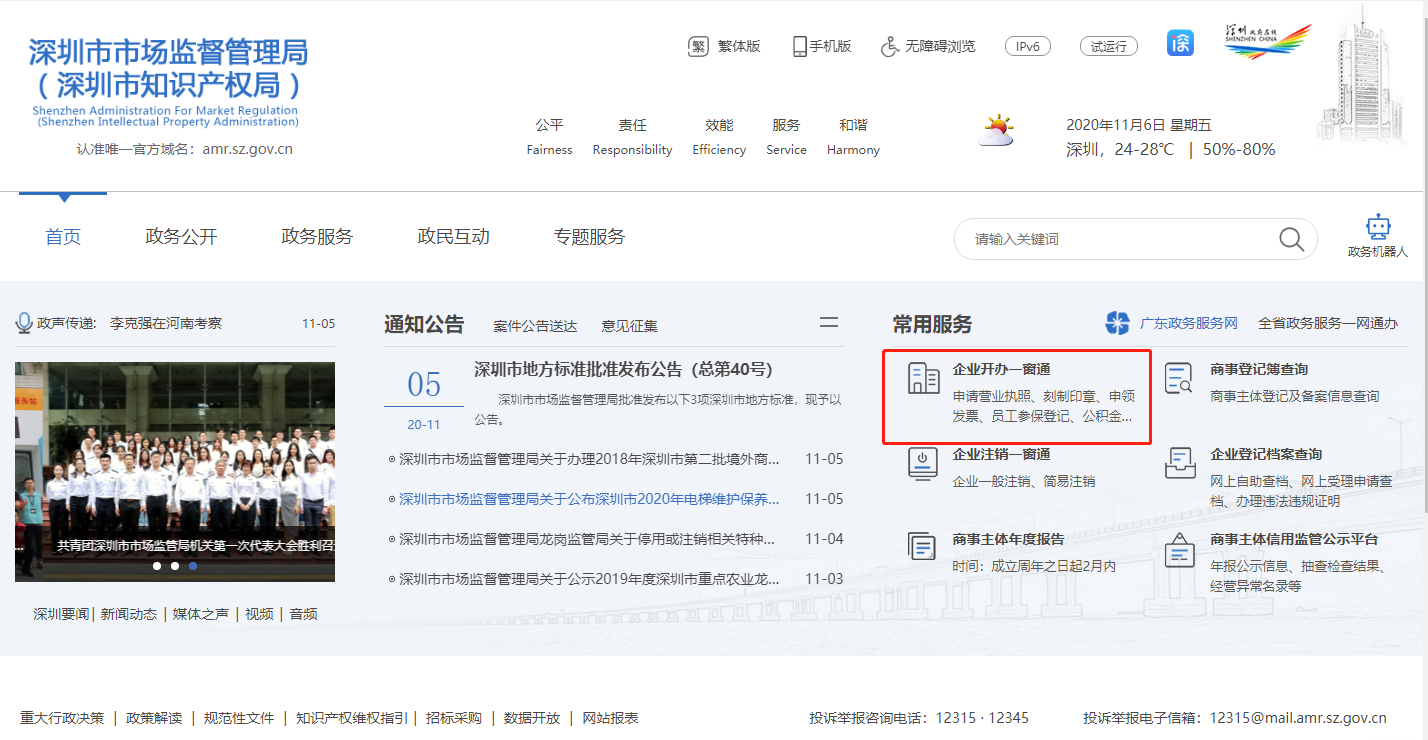The height and width of the screenshot is (740, 1428).
Task: Select the 意见征集 tab
Action: click(631, 324)
